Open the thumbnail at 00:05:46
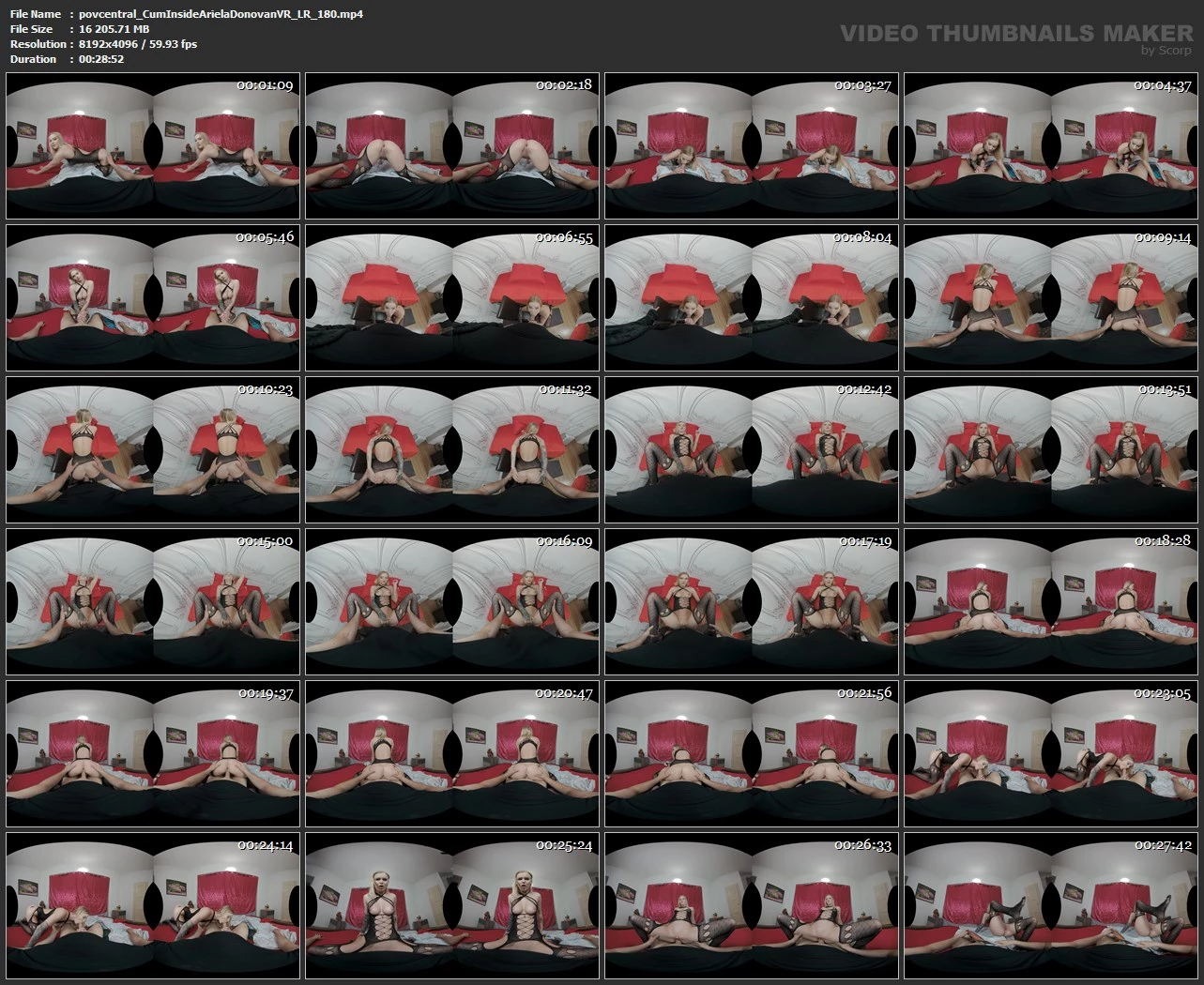 pyautogui.click(x=153, y=298)
